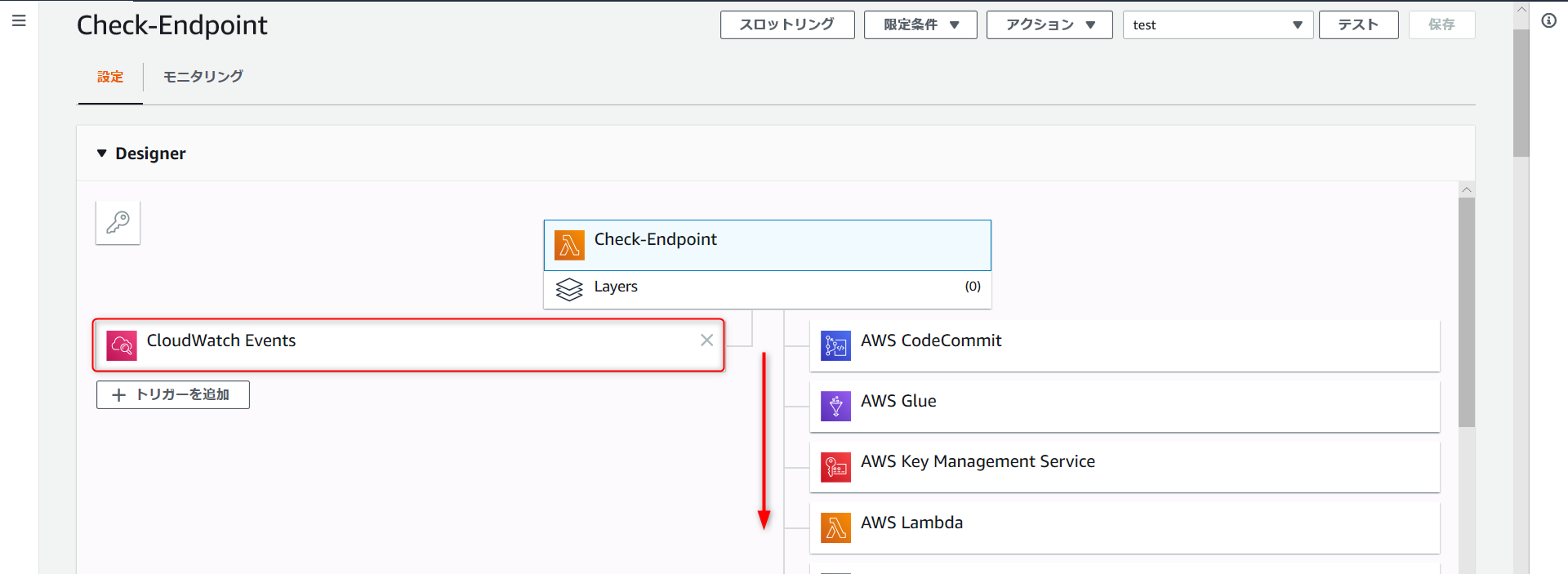Remove the CloudWatch Events trigger
This screenshot has width=1568, height=574.
click(x=706, y=340)
